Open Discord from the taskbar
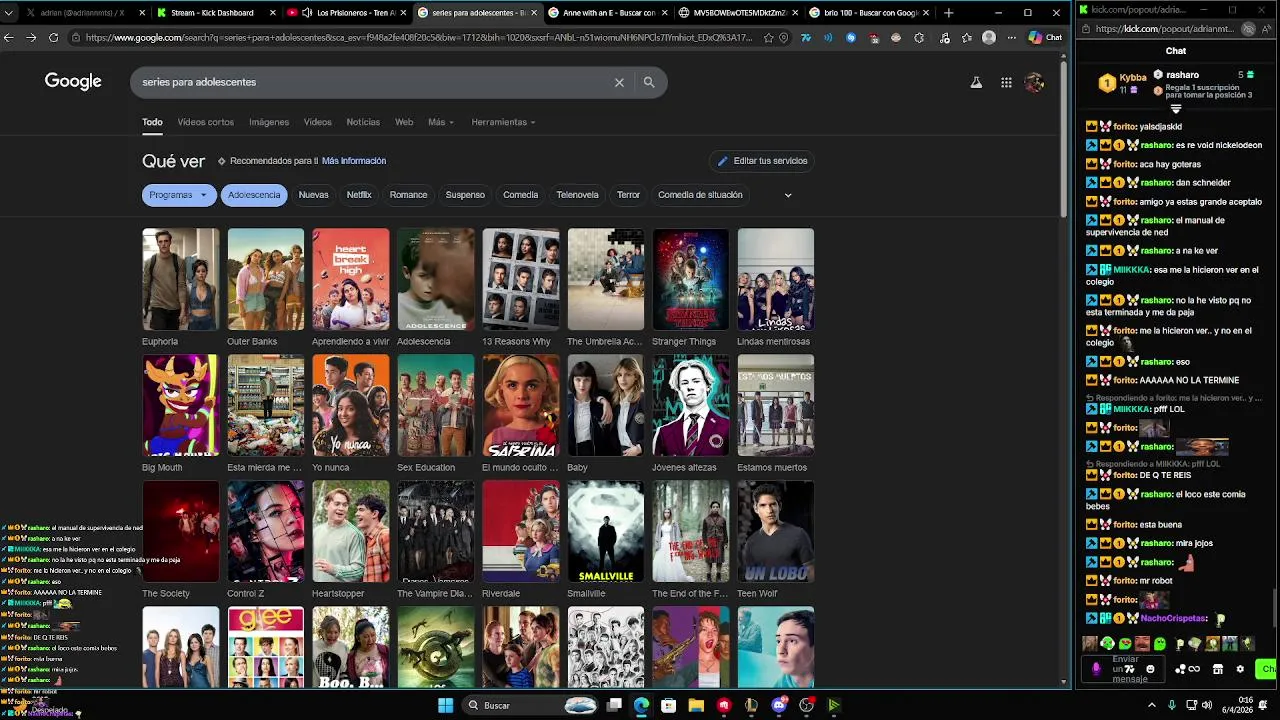 pos(779,705)
